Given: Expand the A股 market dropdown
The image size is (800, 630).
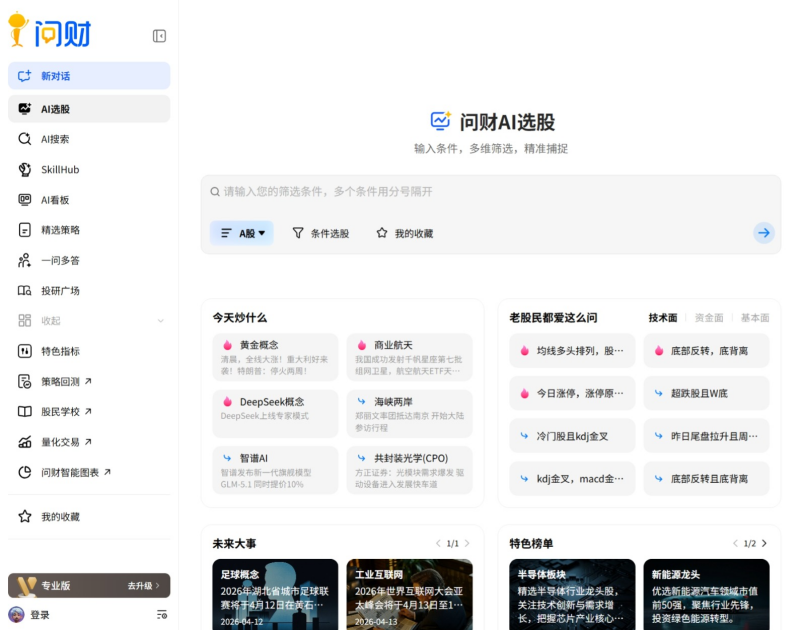Looking at the screenshot, I should pos(242,233).
